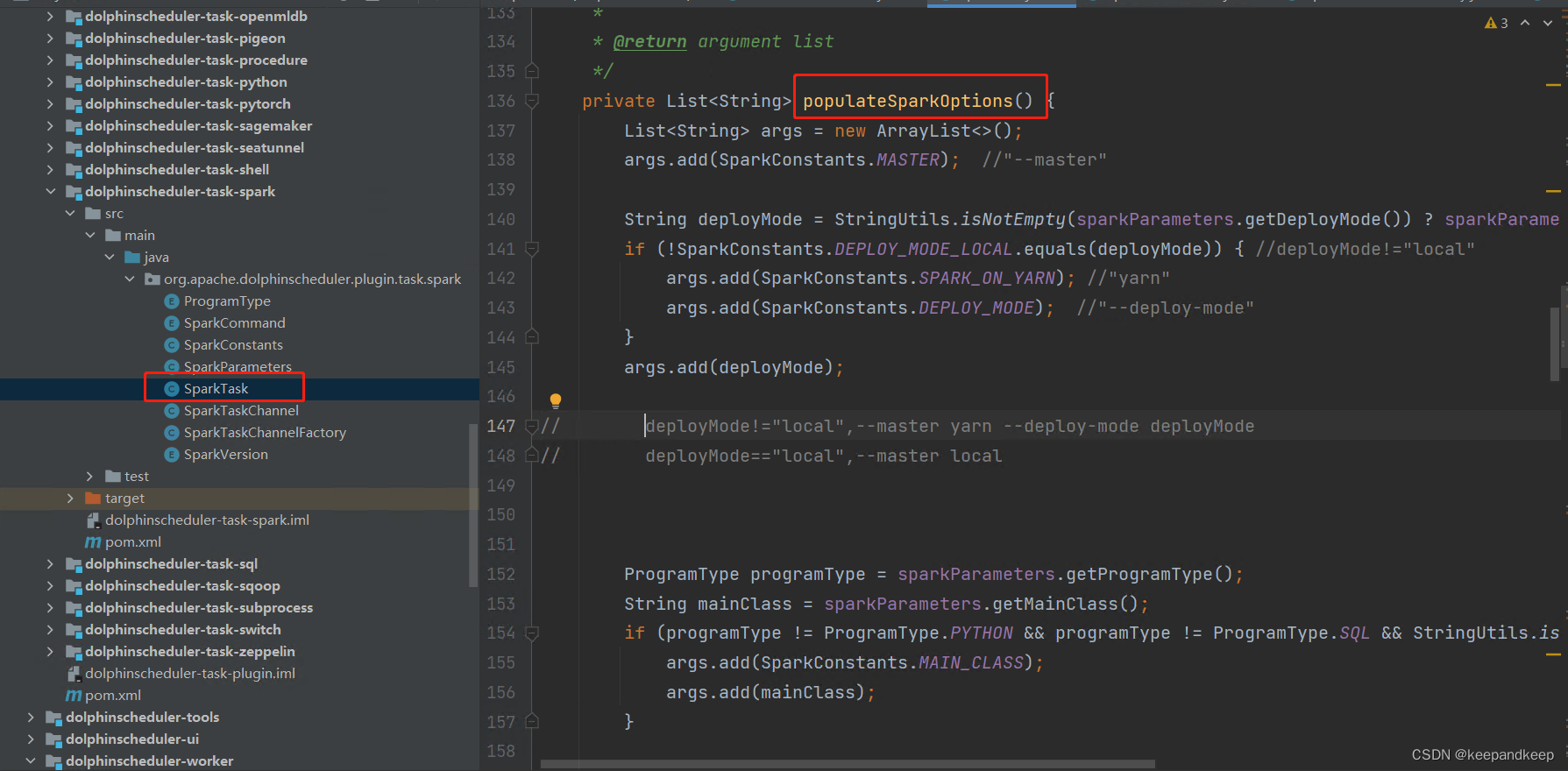Select dolphinscheduler-task-sqoop module
This screenshot has height=771, width=1568.
[x=182, y=586]
